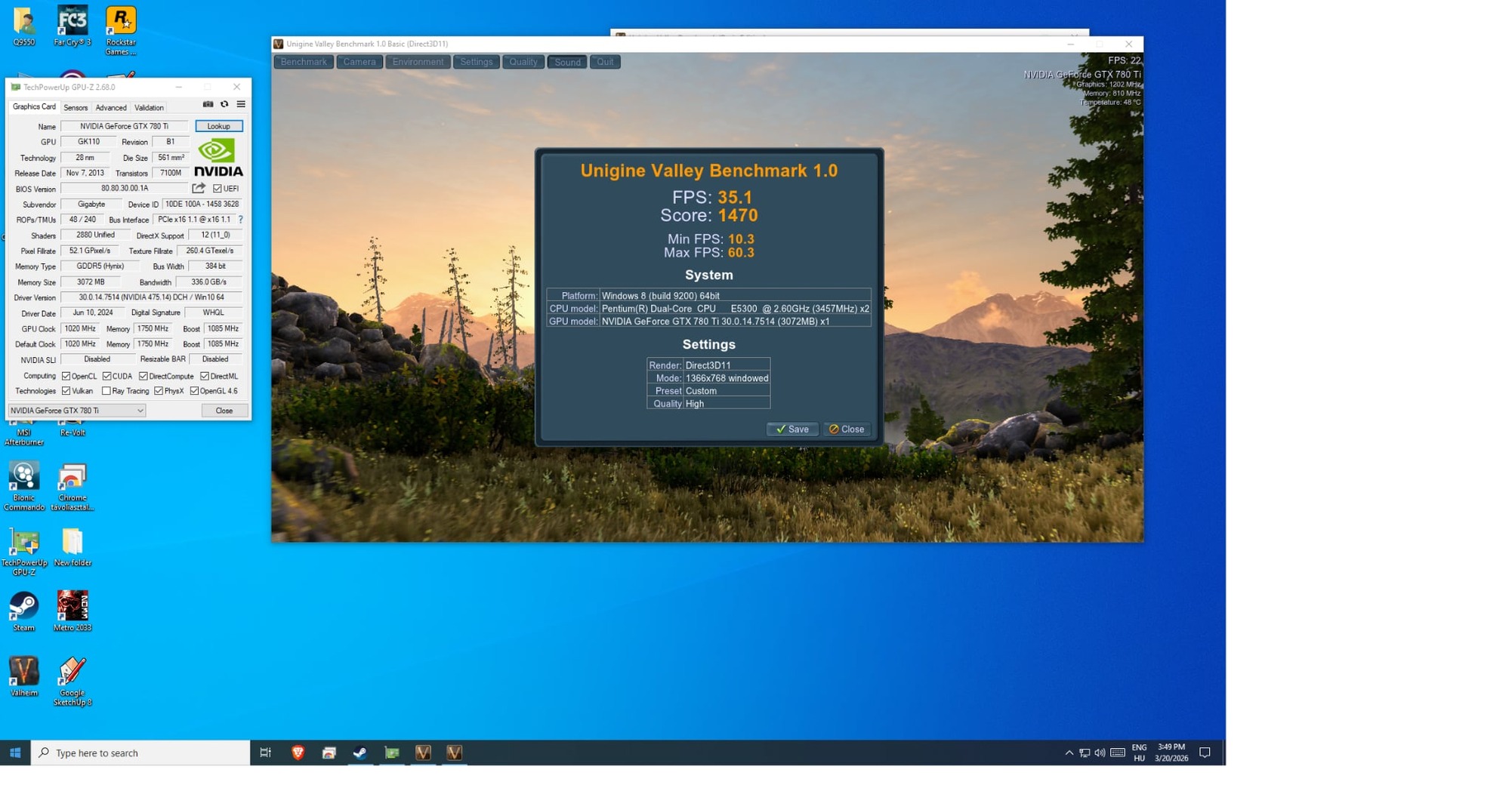Click the GPU-Z refresh icon
This screenshot has height=791, width=1512.
pos(224,104)
